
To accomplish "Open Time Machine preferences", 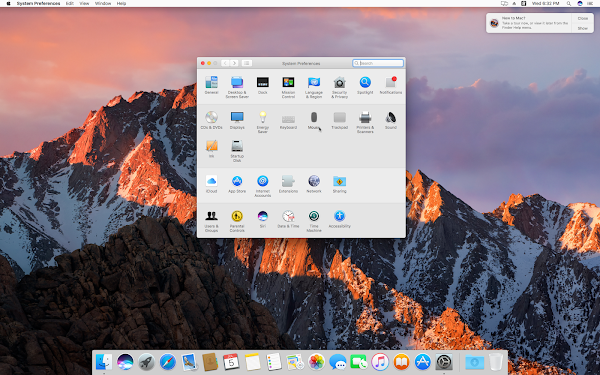I will point(314,221).
